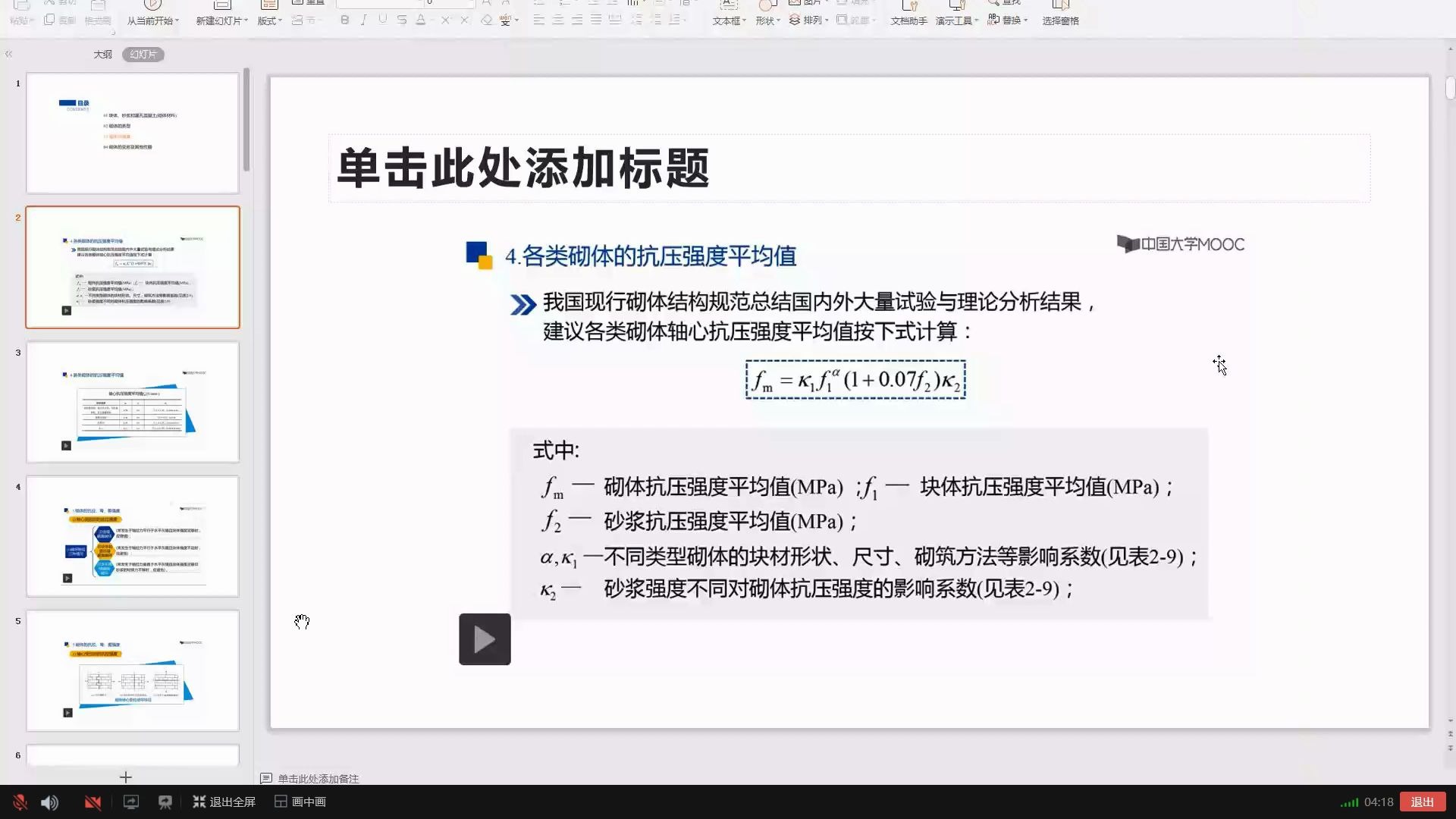
Task: Enable 画中画 picture-in-picture mode
Action: (300, 802)
